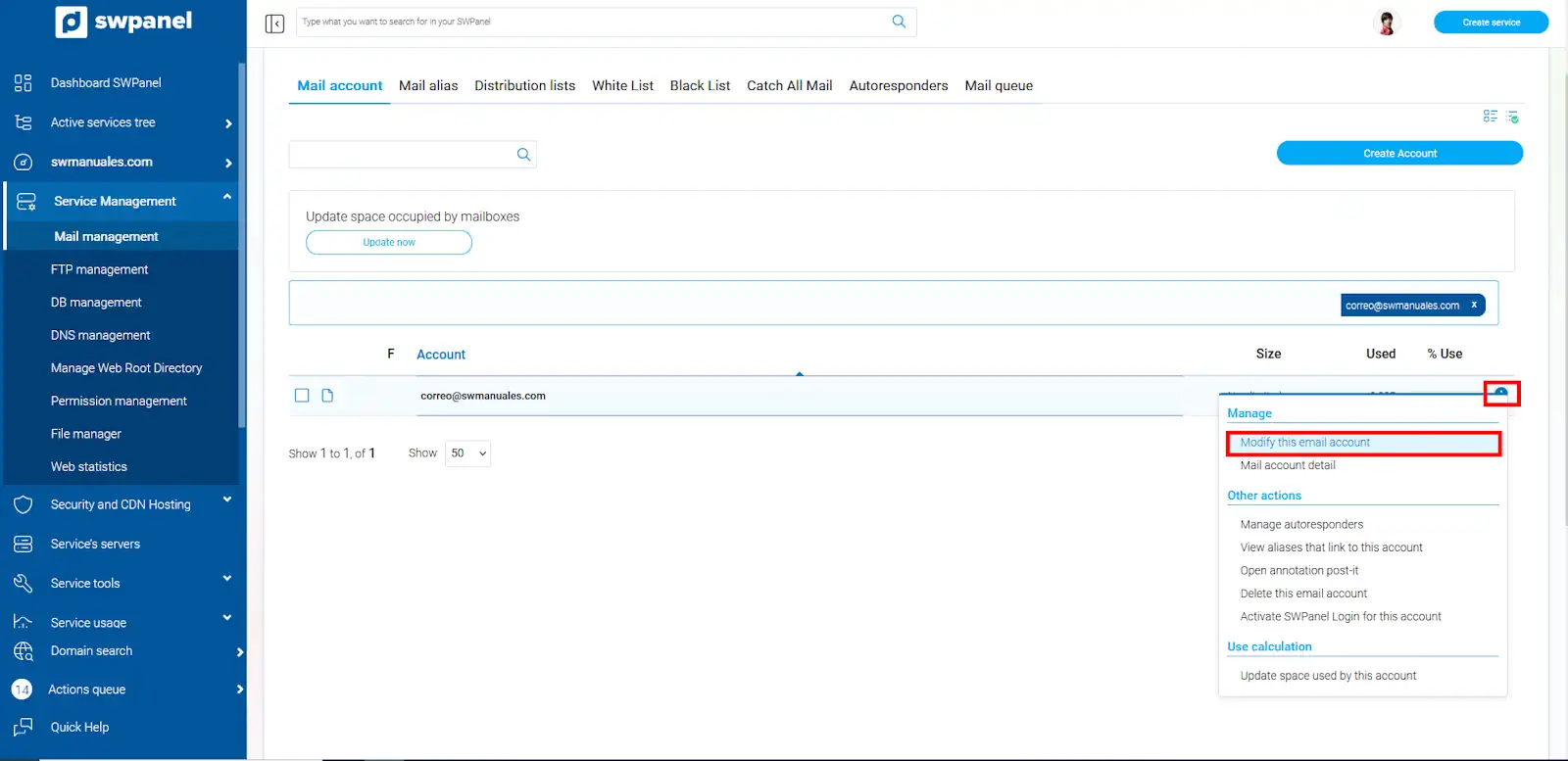
Task: Click the Domain search globe icon
Action: pyautogui.click(x=24, y=650)
